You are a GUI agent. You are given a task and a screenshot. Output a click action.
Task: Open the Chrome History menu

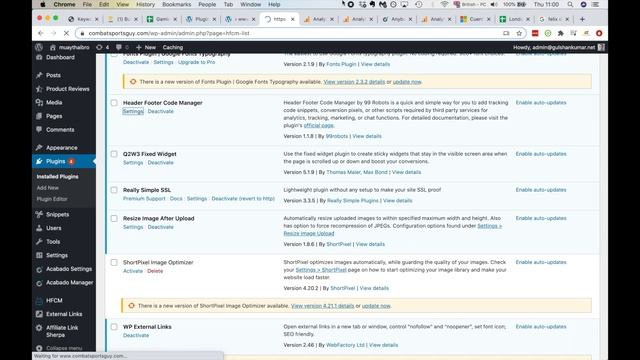[145, 4]
